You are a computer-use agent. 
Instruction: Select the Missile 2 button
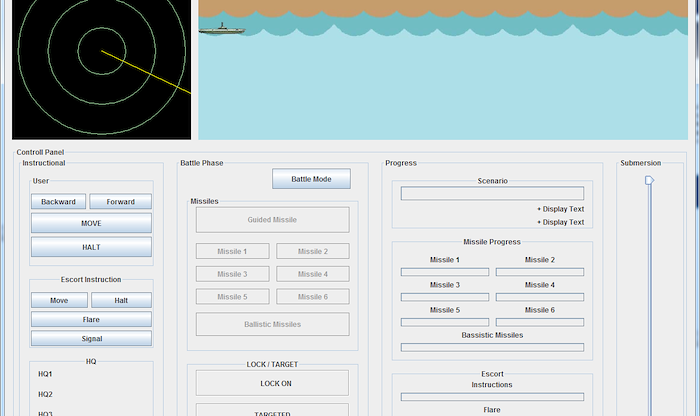[x=312, y=251]
